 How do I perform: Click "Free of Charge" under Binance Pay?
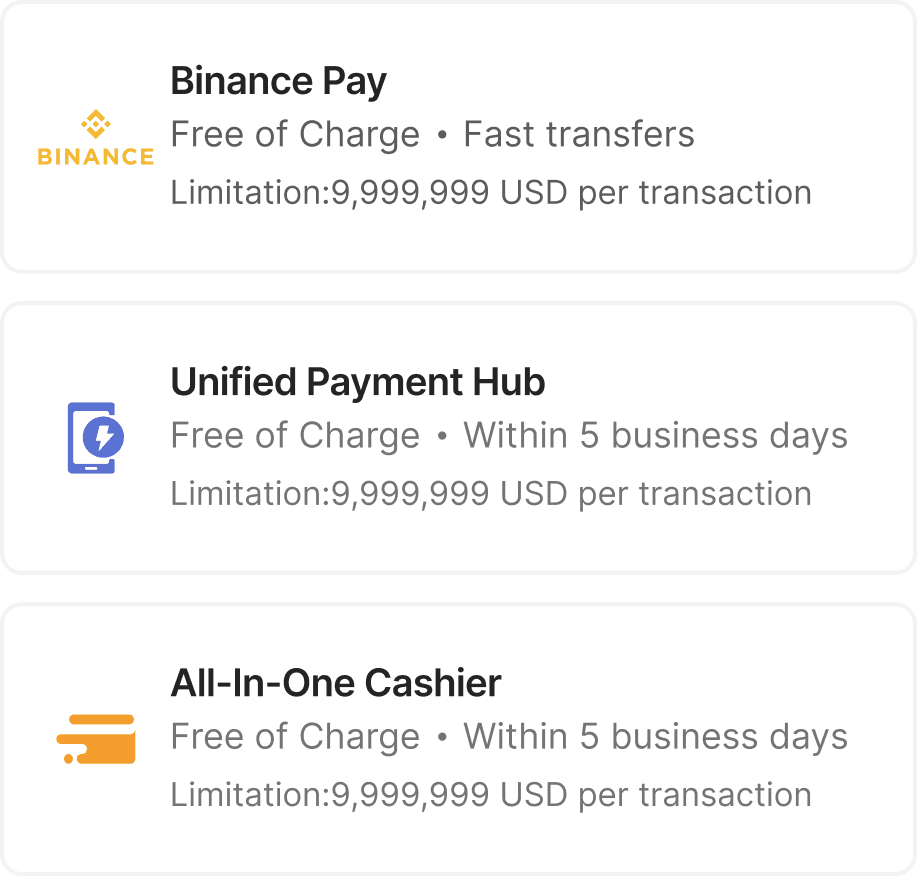[x=295, y=135]
